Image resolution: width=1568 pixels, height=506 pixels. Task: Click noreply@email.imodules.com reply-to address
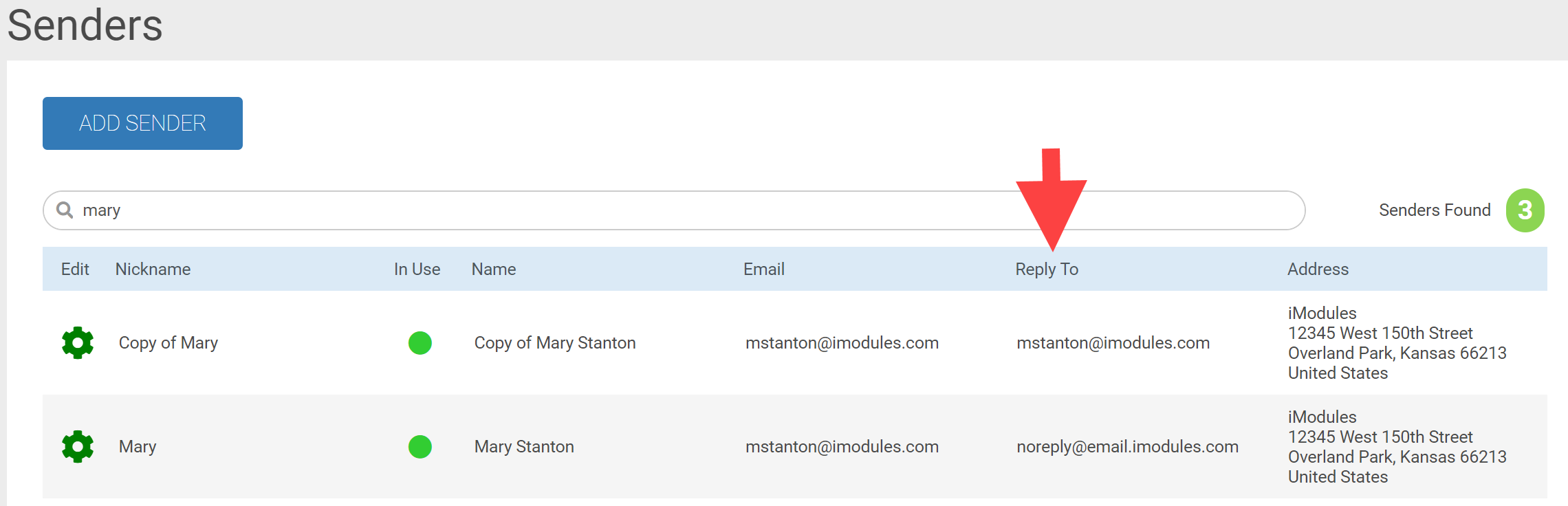coord(1127,446)
